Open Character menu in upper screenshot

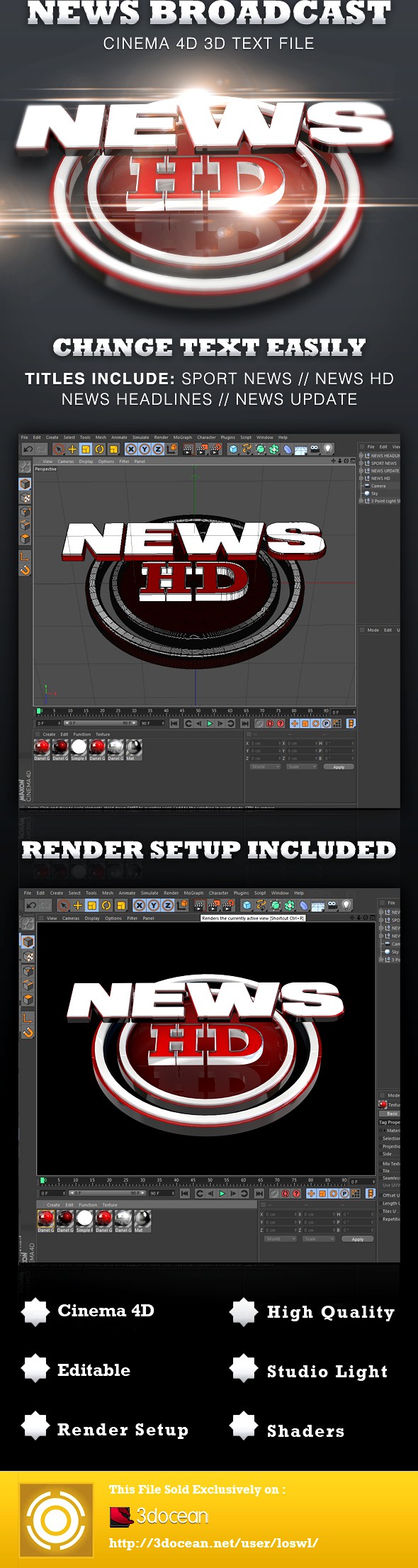pos(206,437)
